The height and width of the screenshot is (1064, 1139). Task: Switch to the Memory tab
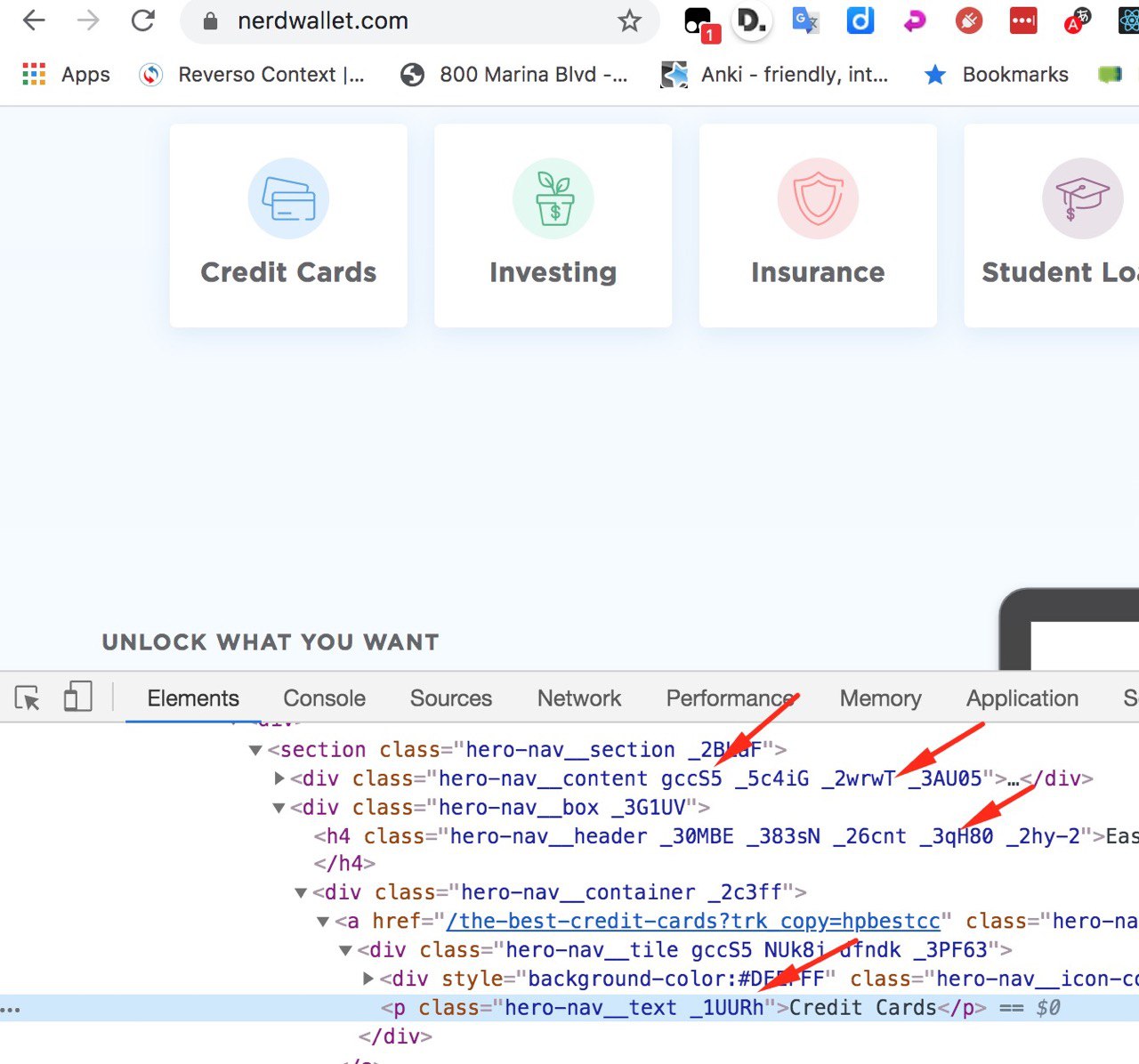[x=880, y=698]
